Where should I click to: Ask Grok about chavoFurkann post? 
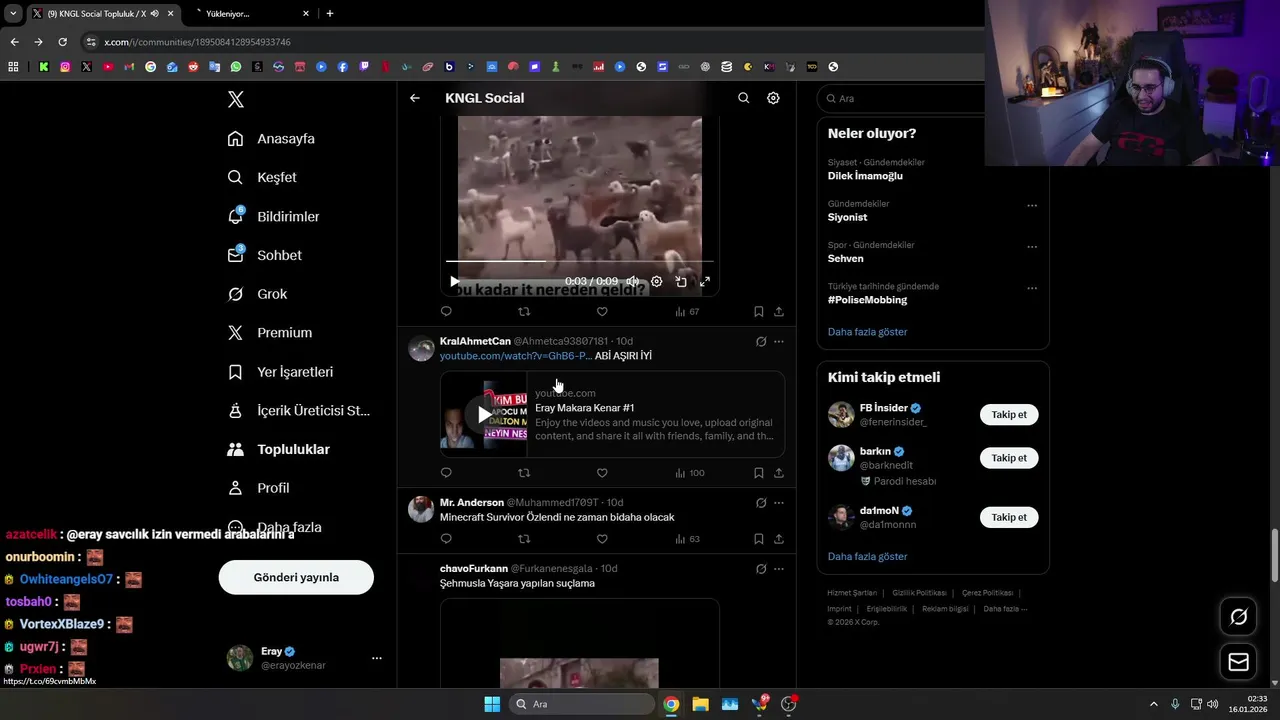point(761,569)
